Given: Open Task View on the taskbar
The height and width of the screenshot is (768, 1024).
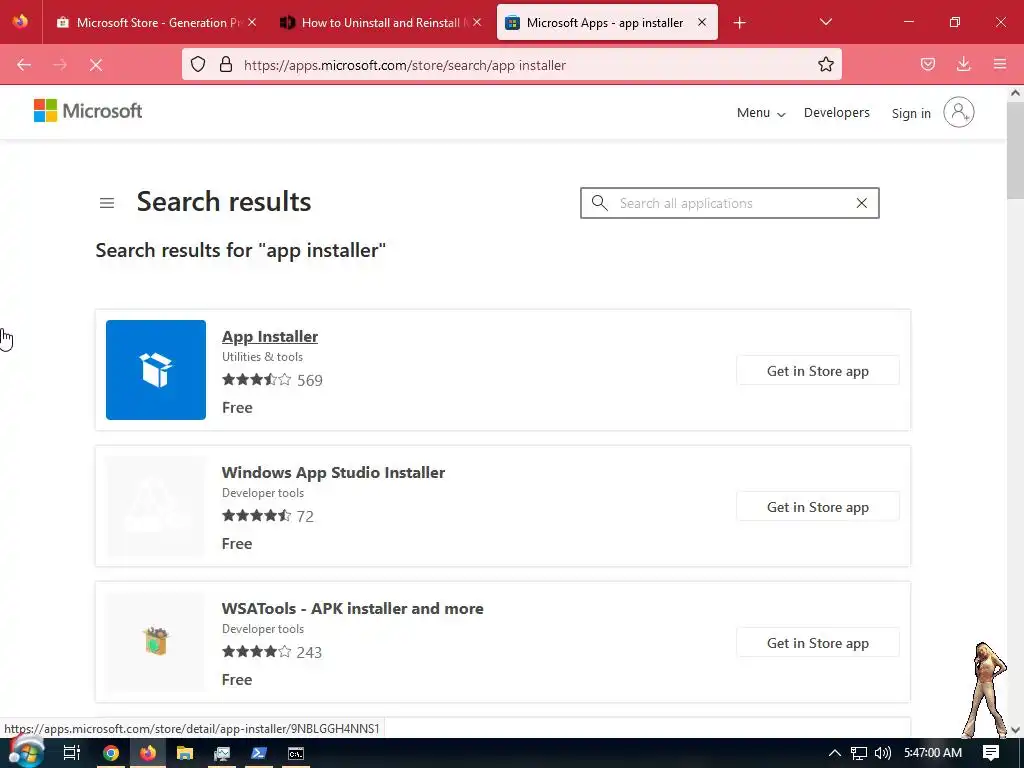Looking at the screenshot, I should pos(72,753).
